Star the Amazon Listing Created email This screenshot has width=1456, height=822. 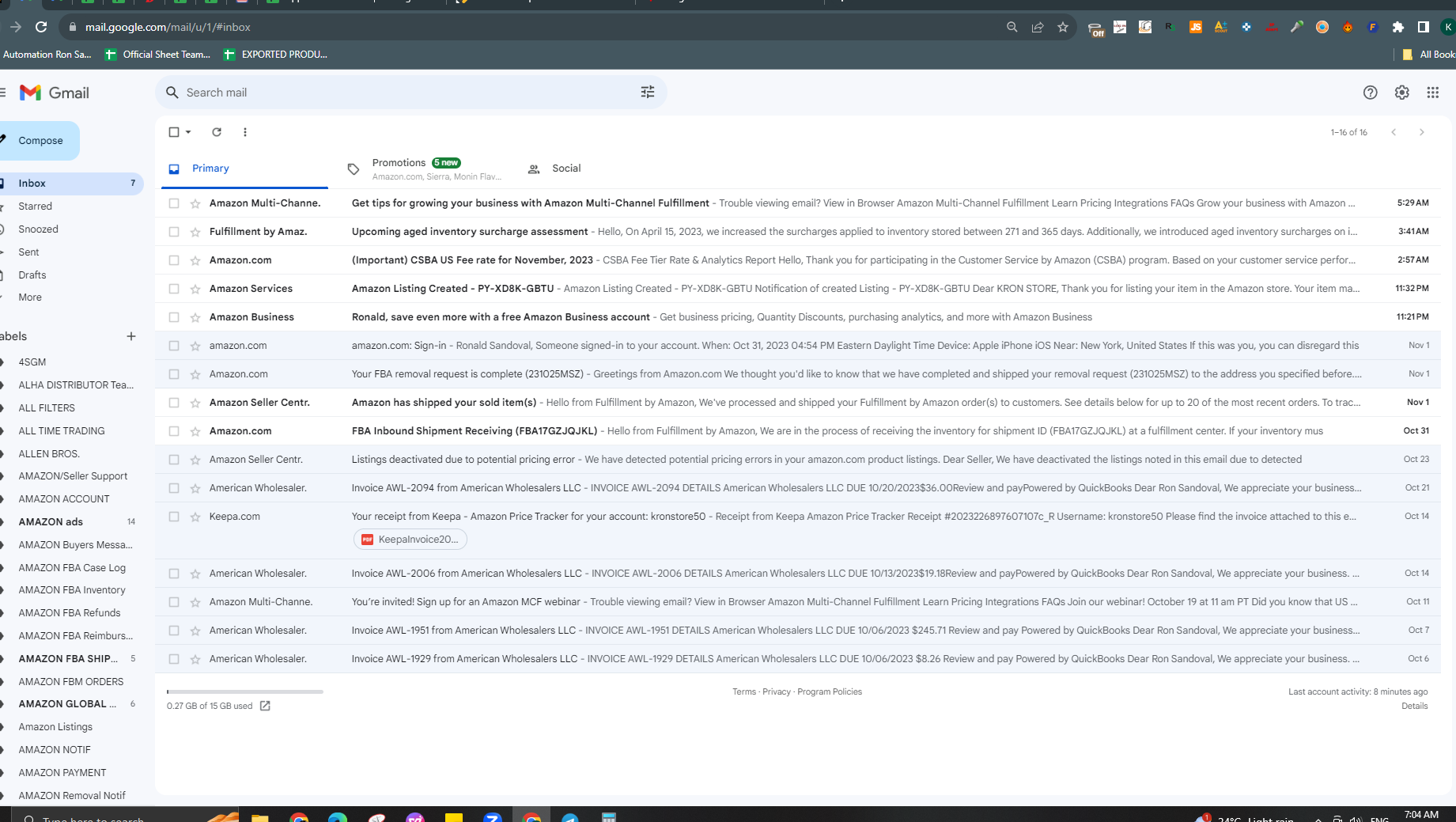195,289
